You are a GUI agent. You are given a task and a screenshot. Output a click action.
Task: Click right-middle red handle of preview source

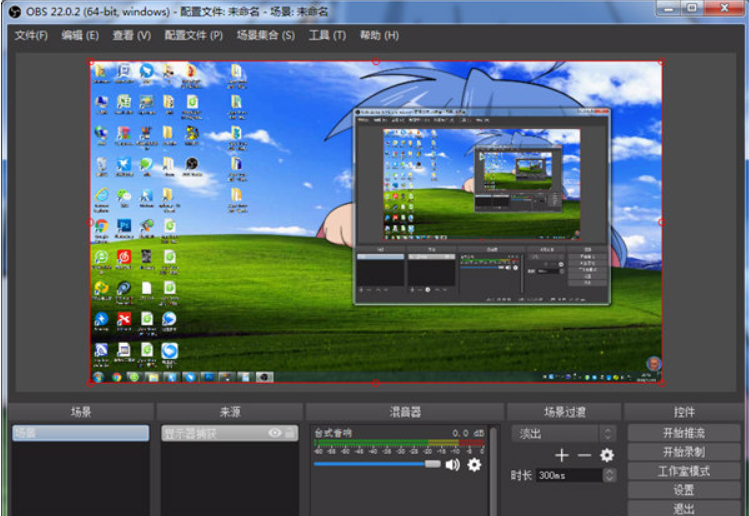[662, 222]
